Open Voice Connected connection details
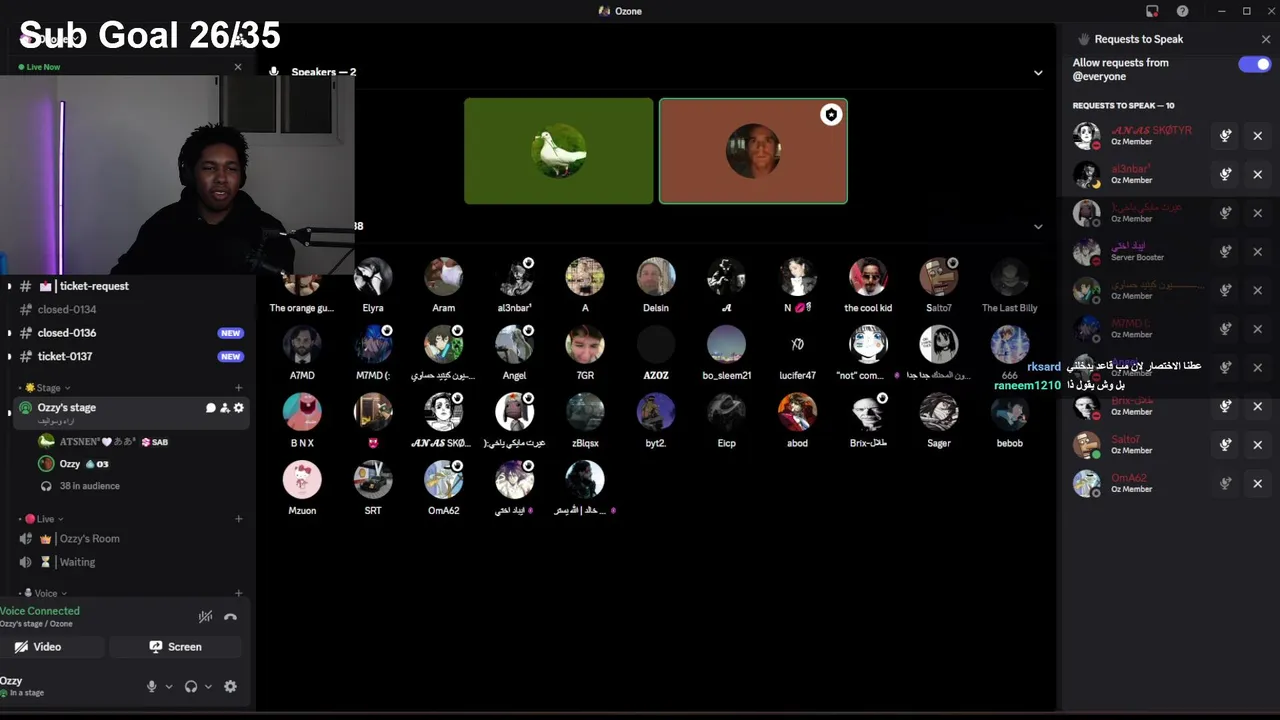 pyautogui.click(x=40, y=611)
